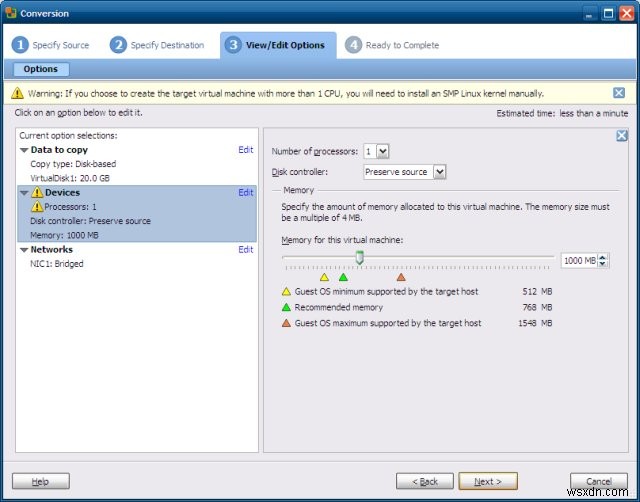This screenshot has height=502, width=640.
Task: Minimize the Conversion window
Action: (x=589, y=14)
